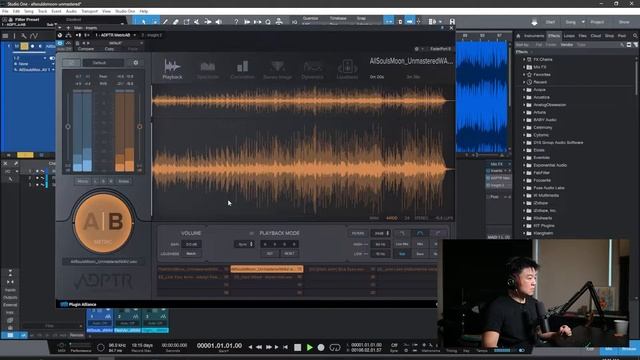The width and height of the screenshot is (640, 360).
Task: Open browser Home icon
Action: point(518,36)
